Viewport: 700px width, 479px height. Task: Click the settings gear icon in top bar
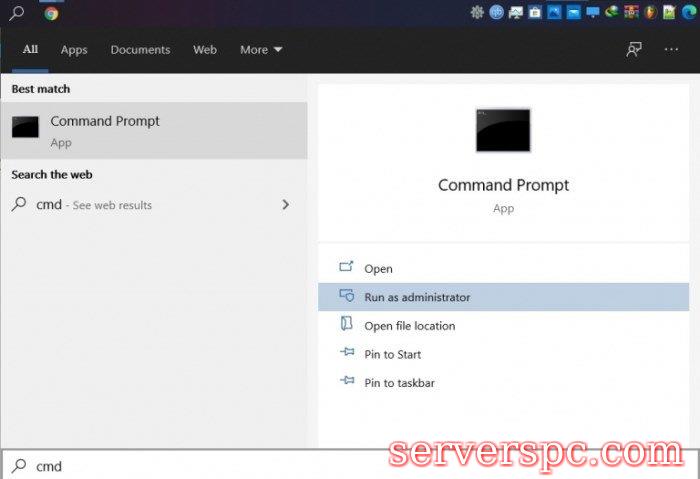coord(478,13)
